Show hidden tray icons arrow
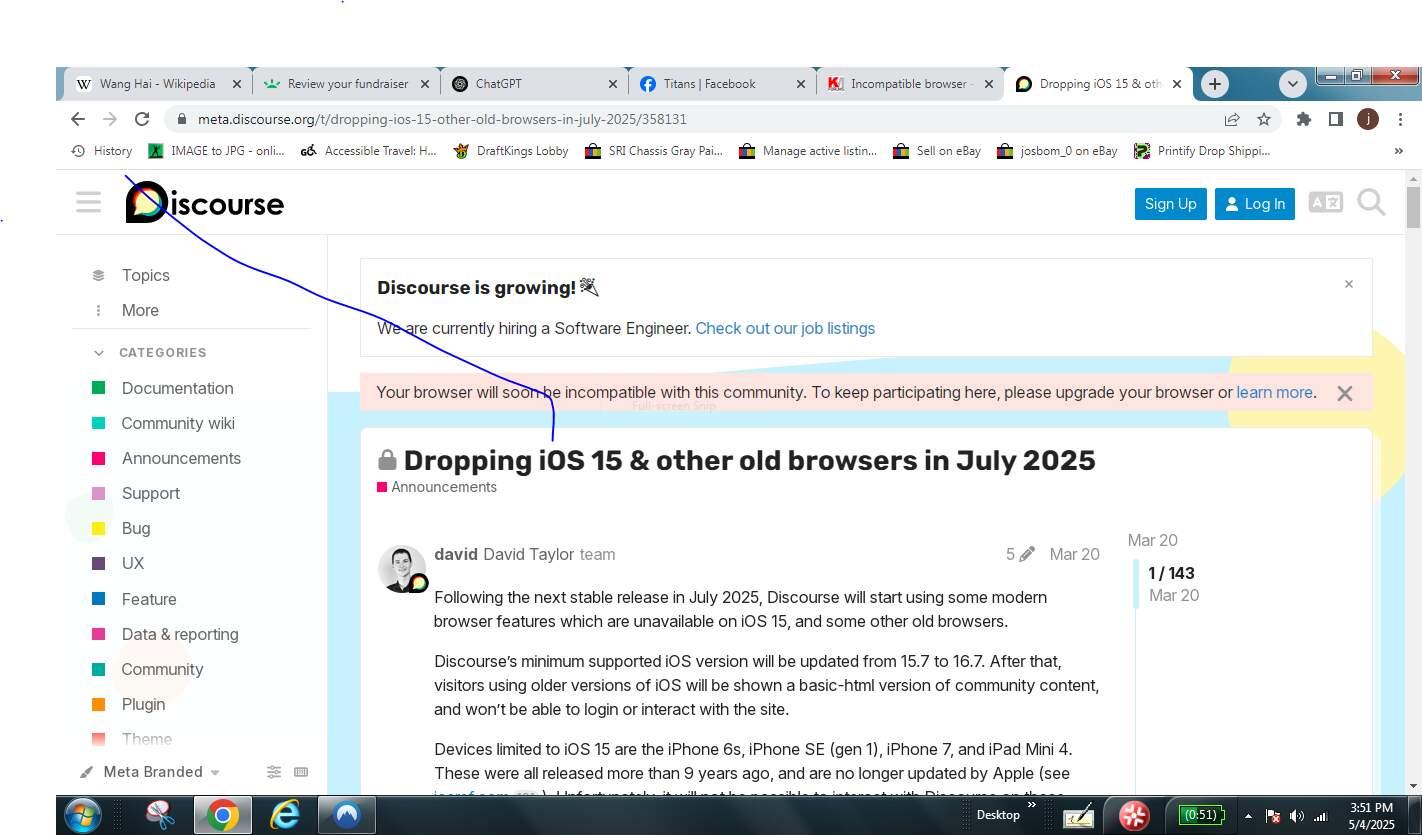Image resolution: width=1422 pixels, height=835 pixels. (1248, 816)
